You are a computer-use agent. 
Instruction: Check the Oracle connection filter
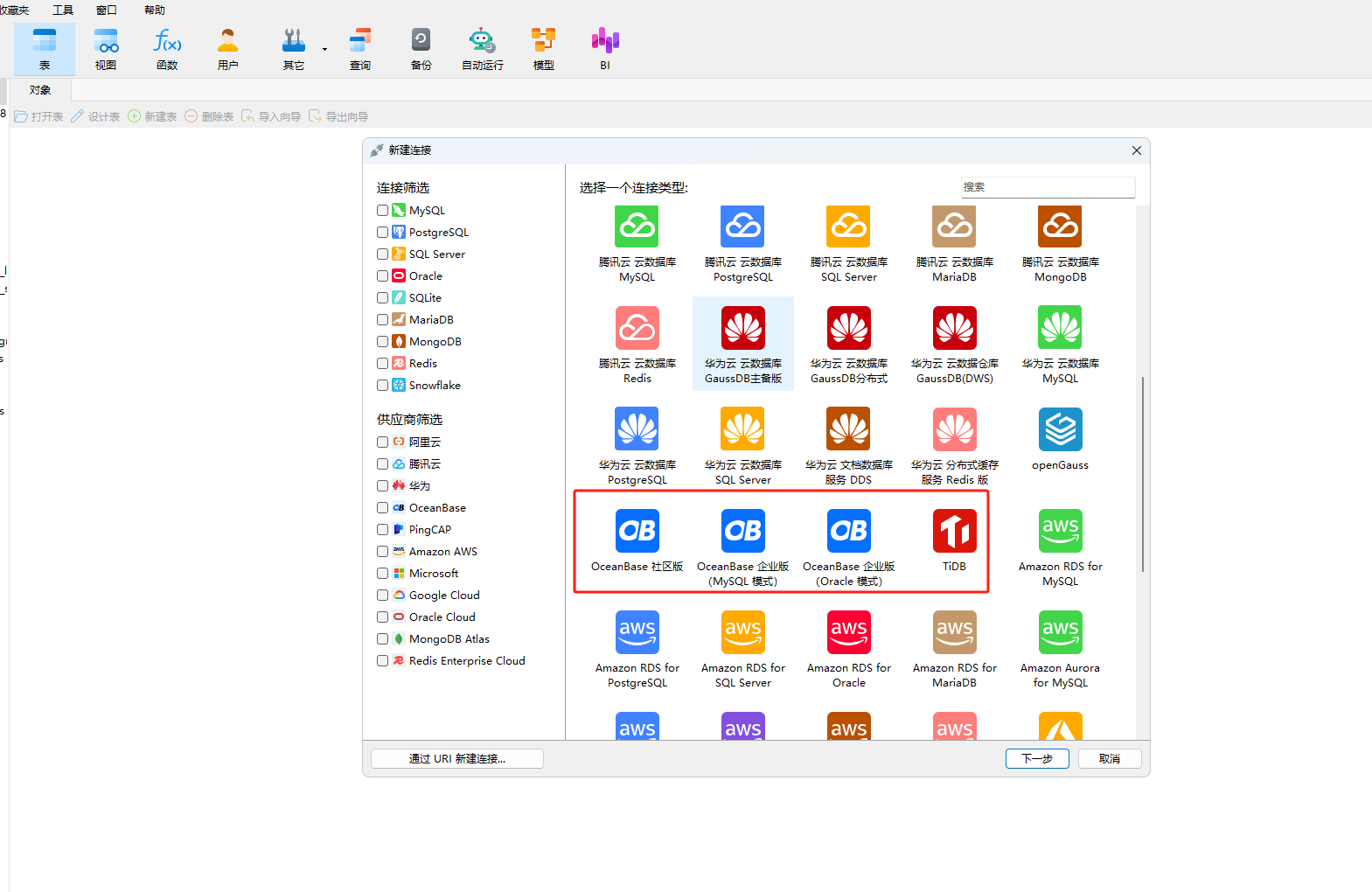382,275
